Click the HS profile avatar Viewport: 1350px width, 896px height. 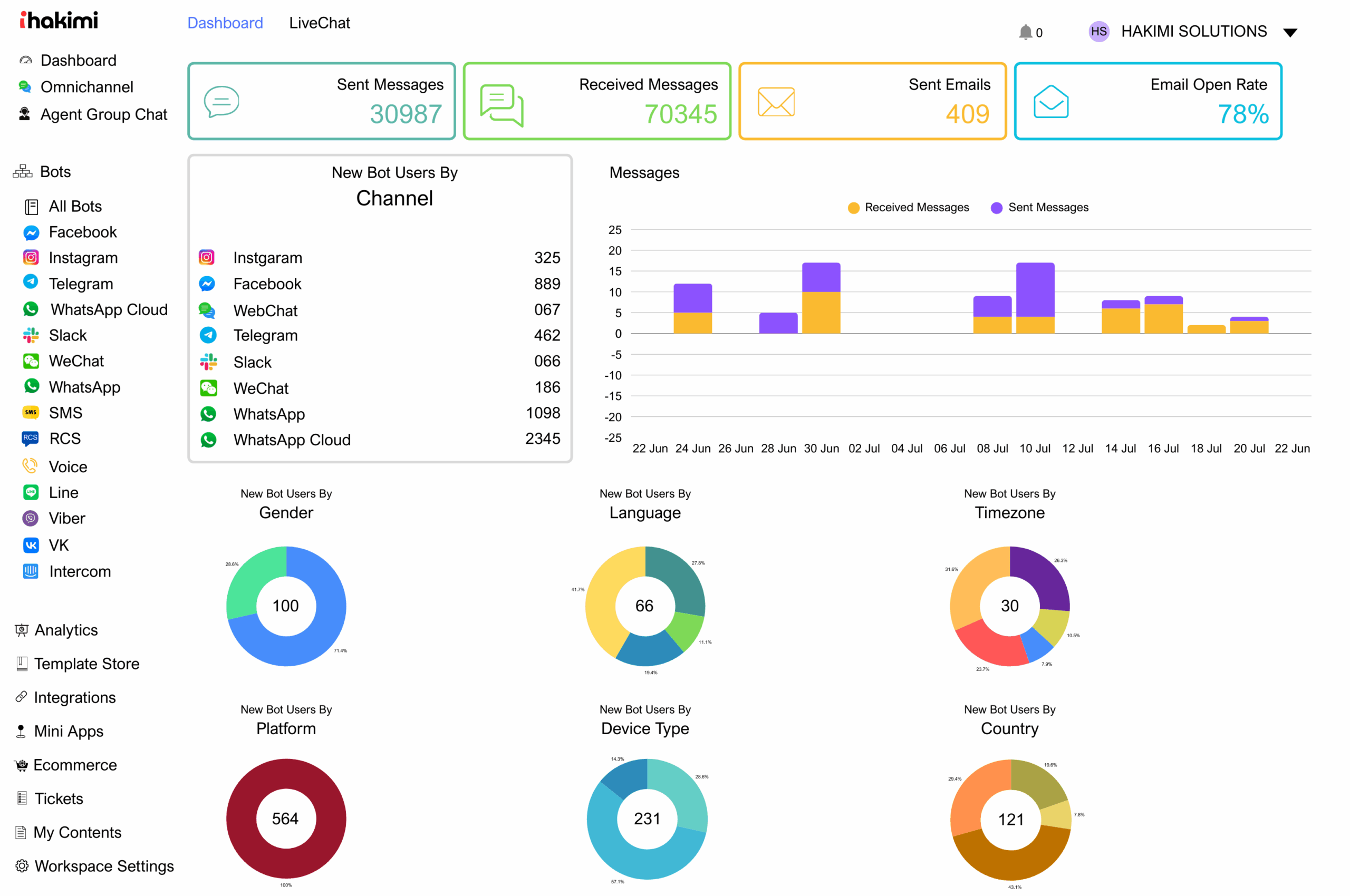1098,32
